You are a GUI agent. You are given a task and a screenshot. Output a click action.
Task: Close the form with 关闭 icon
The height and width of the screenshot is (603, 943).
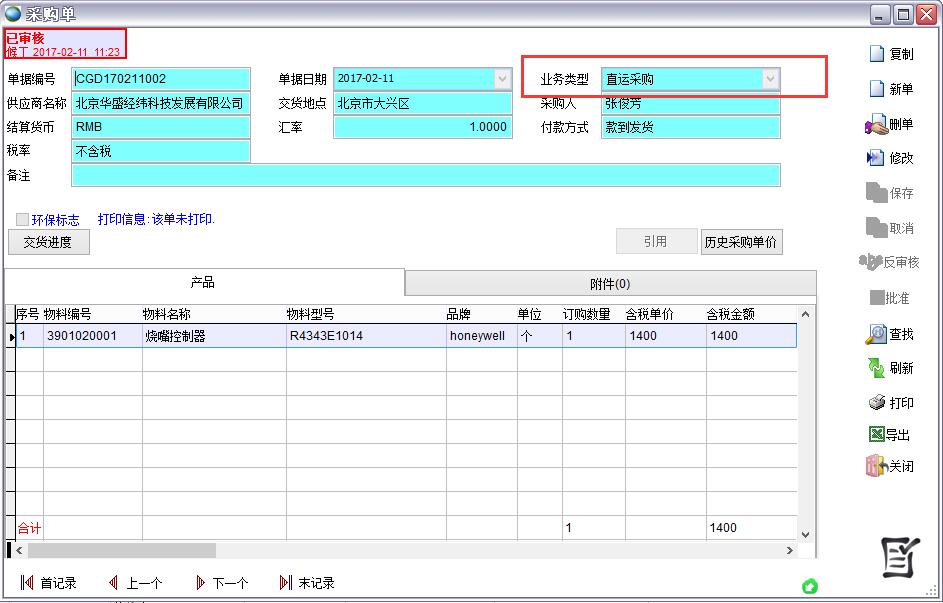pyautogui.click(x=876, y=466)
